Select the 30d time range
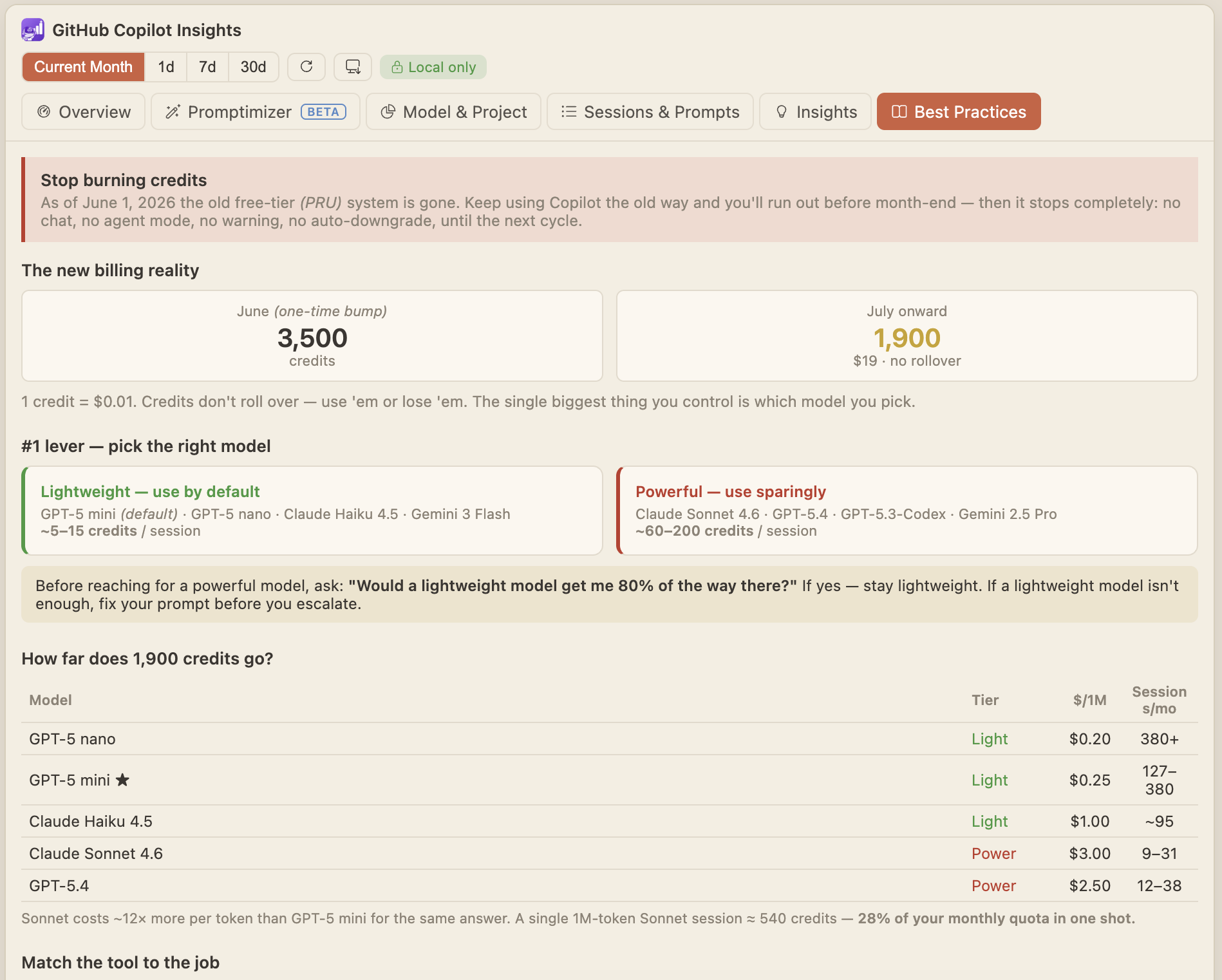Image resolution: width=1222 pixels, height=980 pixels. click(253, 67)
